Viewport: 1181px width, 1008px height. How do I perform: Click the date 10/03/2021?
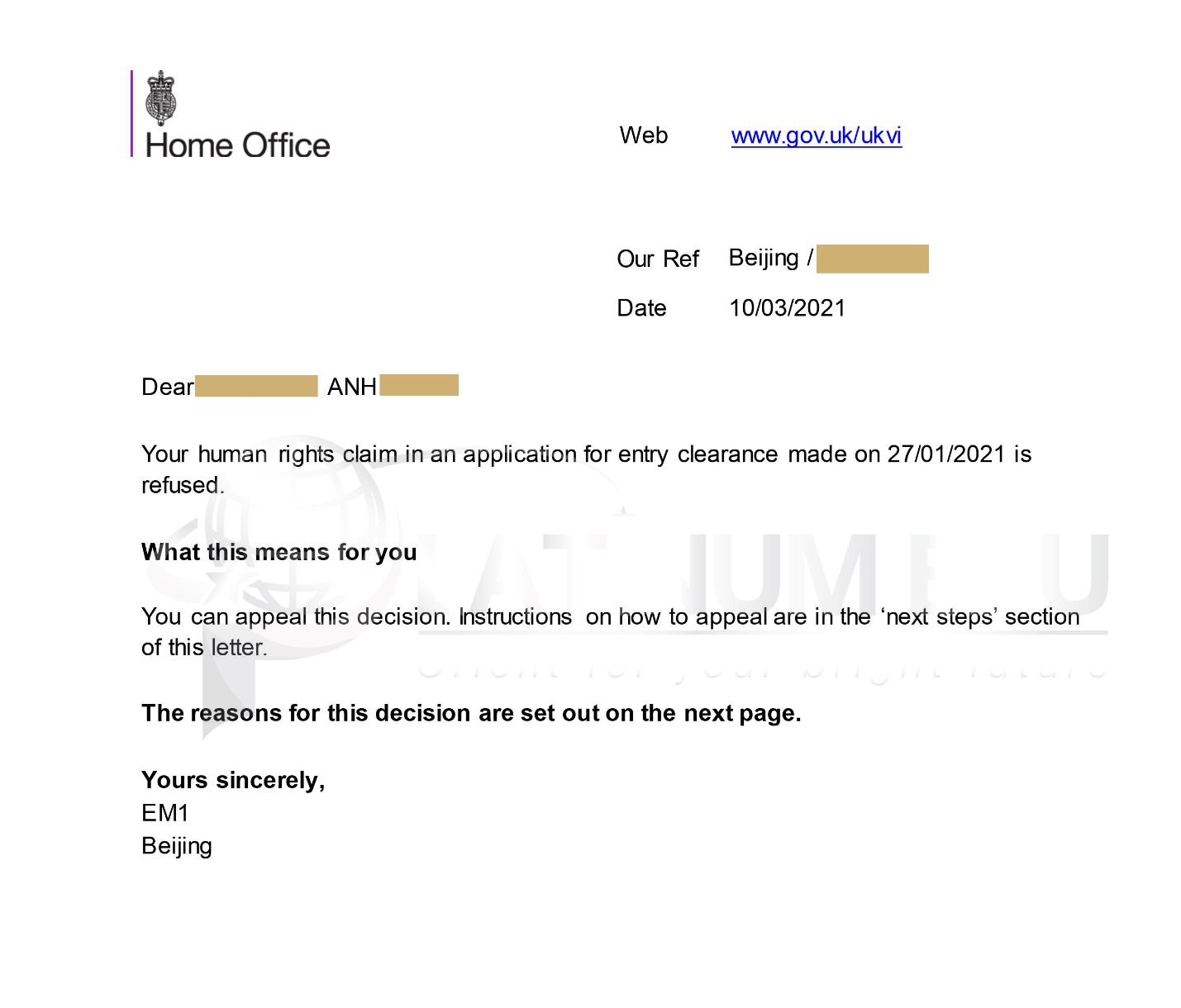click(788, 308)
